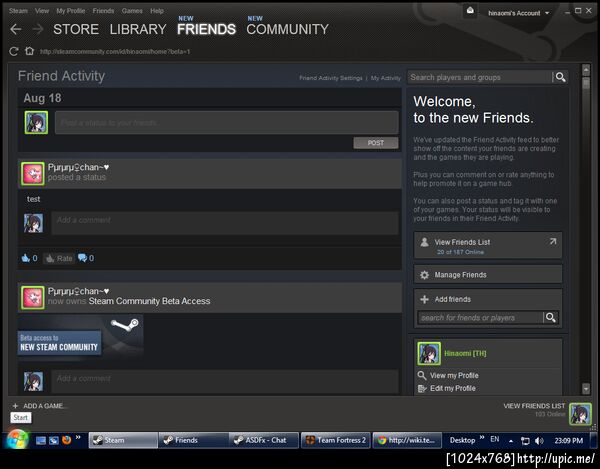Open the Friends menu in the menu bar
Viewport: 600px width, 469px height.
pyautogui.click(x=103, y=11)
